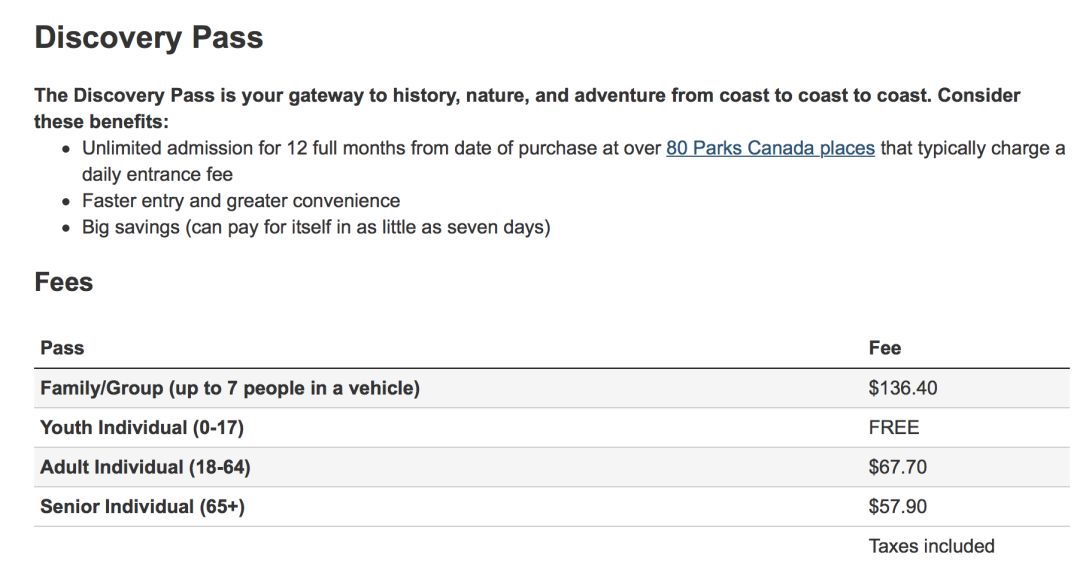The height and width of the screenshot is (570, 1080).
Task: Click the Youth Individual (0-17) row label
Action: point(142,428)
